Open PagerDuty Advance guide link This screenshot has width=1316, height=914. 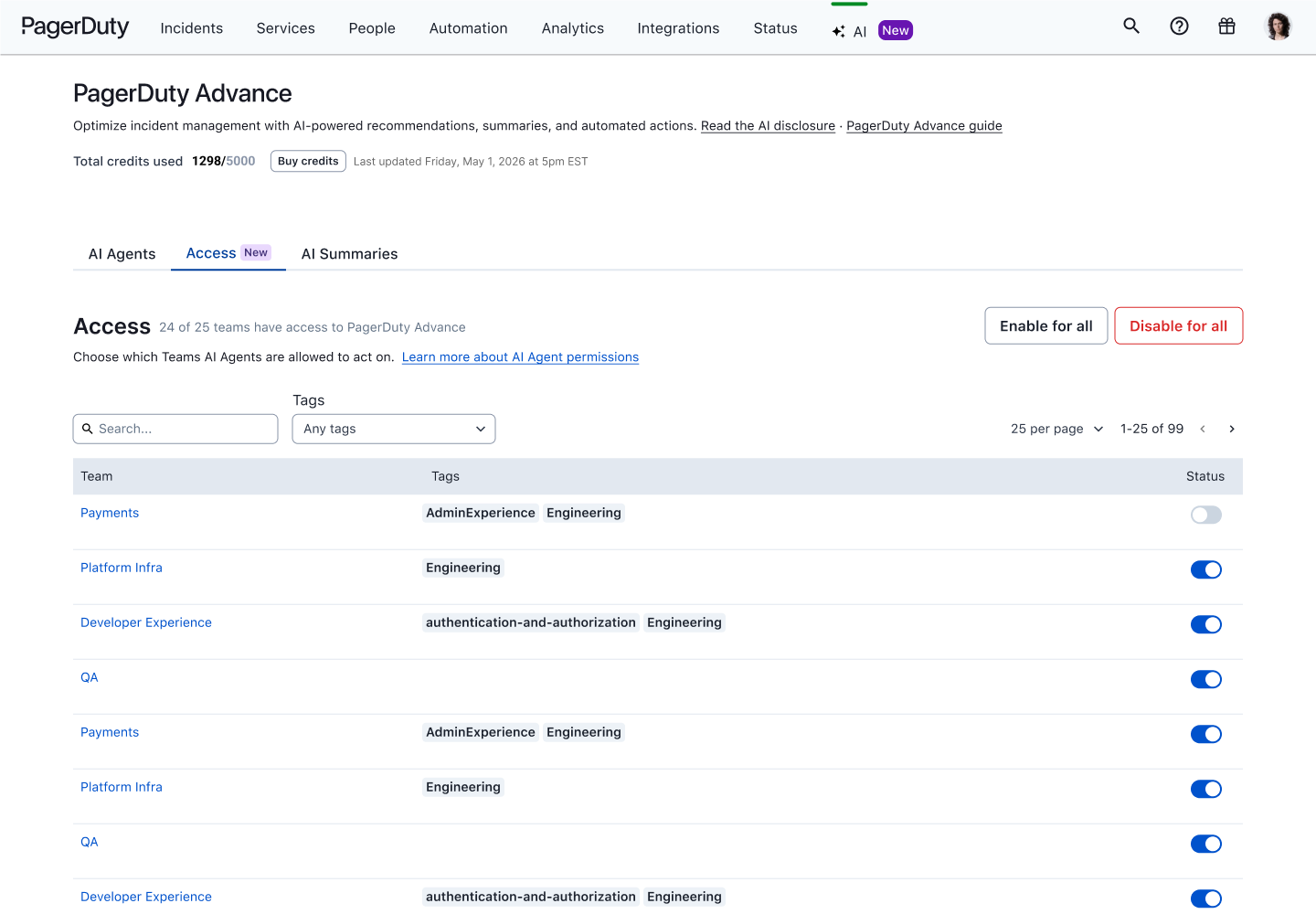[x=924, y=126]
